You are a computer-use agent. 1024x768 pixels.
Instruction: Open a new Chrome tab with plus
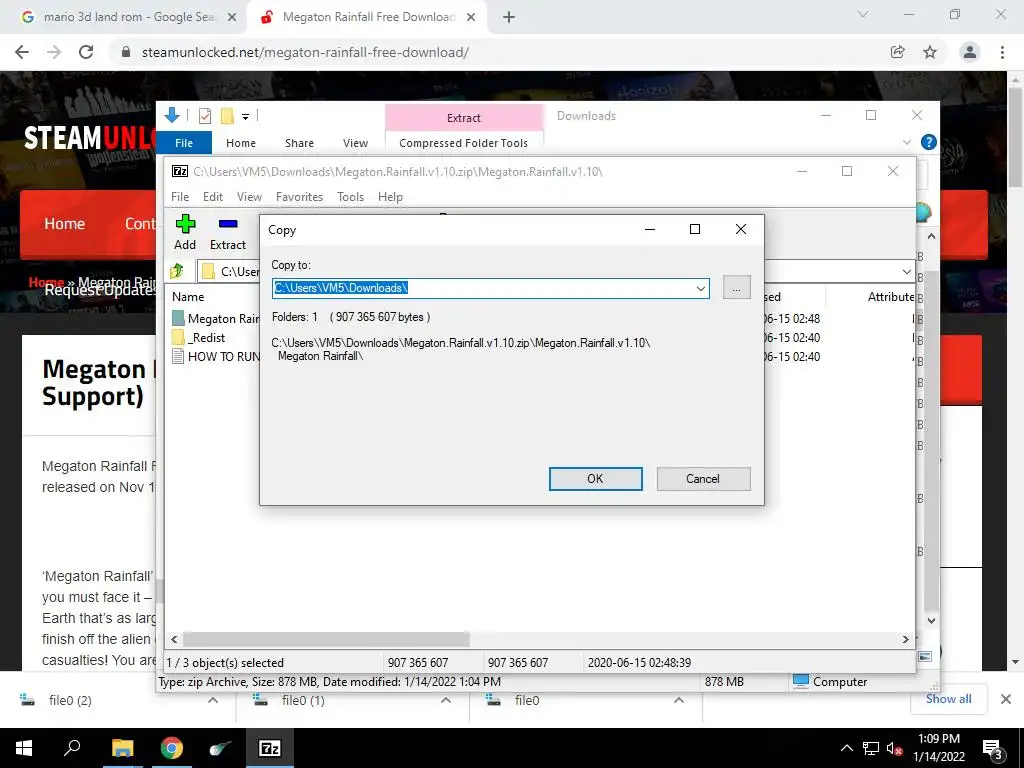point(509,18)
